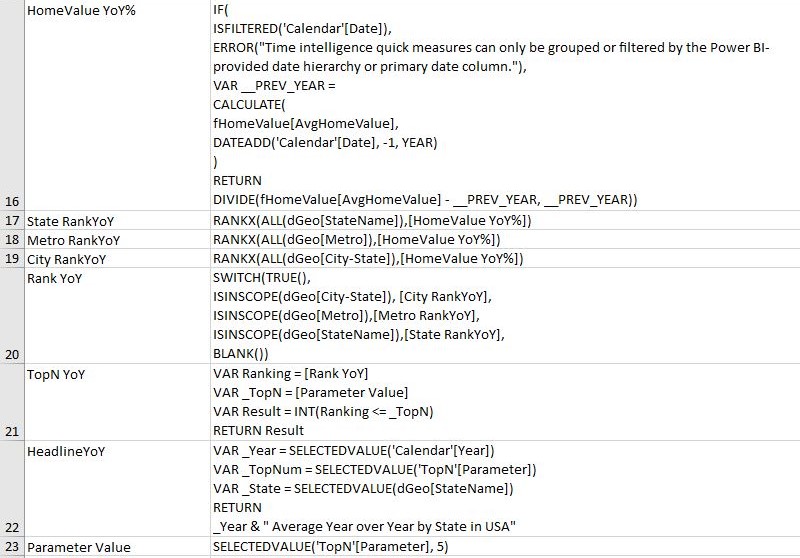Image resolution: width=800 pixels, height=558 pixels.
Task: Select row header 16
Action: pyautogui.click(x=12, y=105)
